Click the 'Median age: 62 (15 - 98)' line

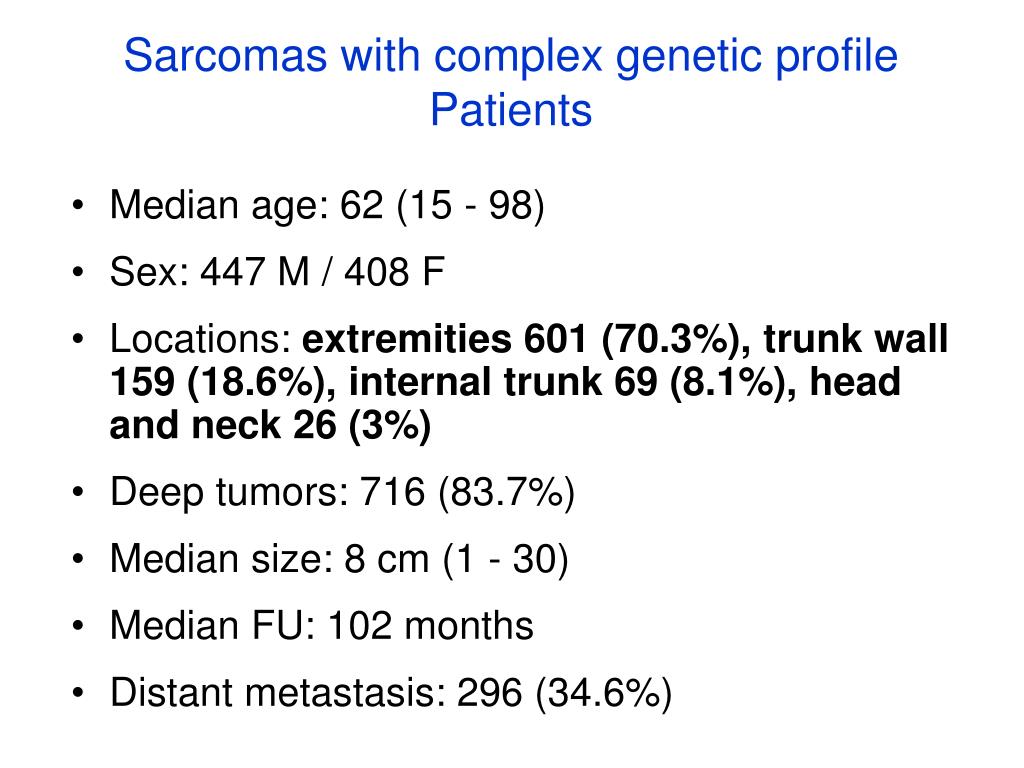click(x=327, y=206)
